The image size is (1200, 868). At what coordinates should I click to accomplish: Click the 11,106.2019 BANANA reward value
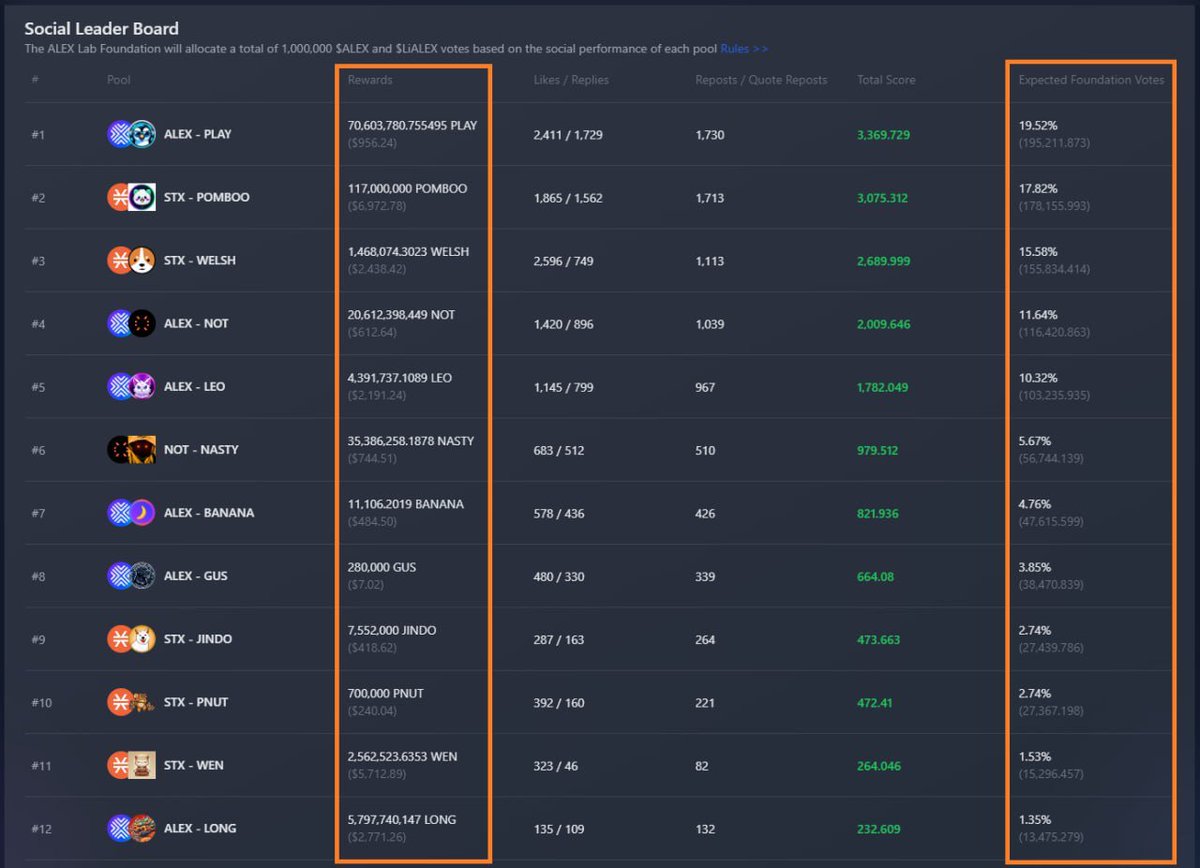point(406,504)
